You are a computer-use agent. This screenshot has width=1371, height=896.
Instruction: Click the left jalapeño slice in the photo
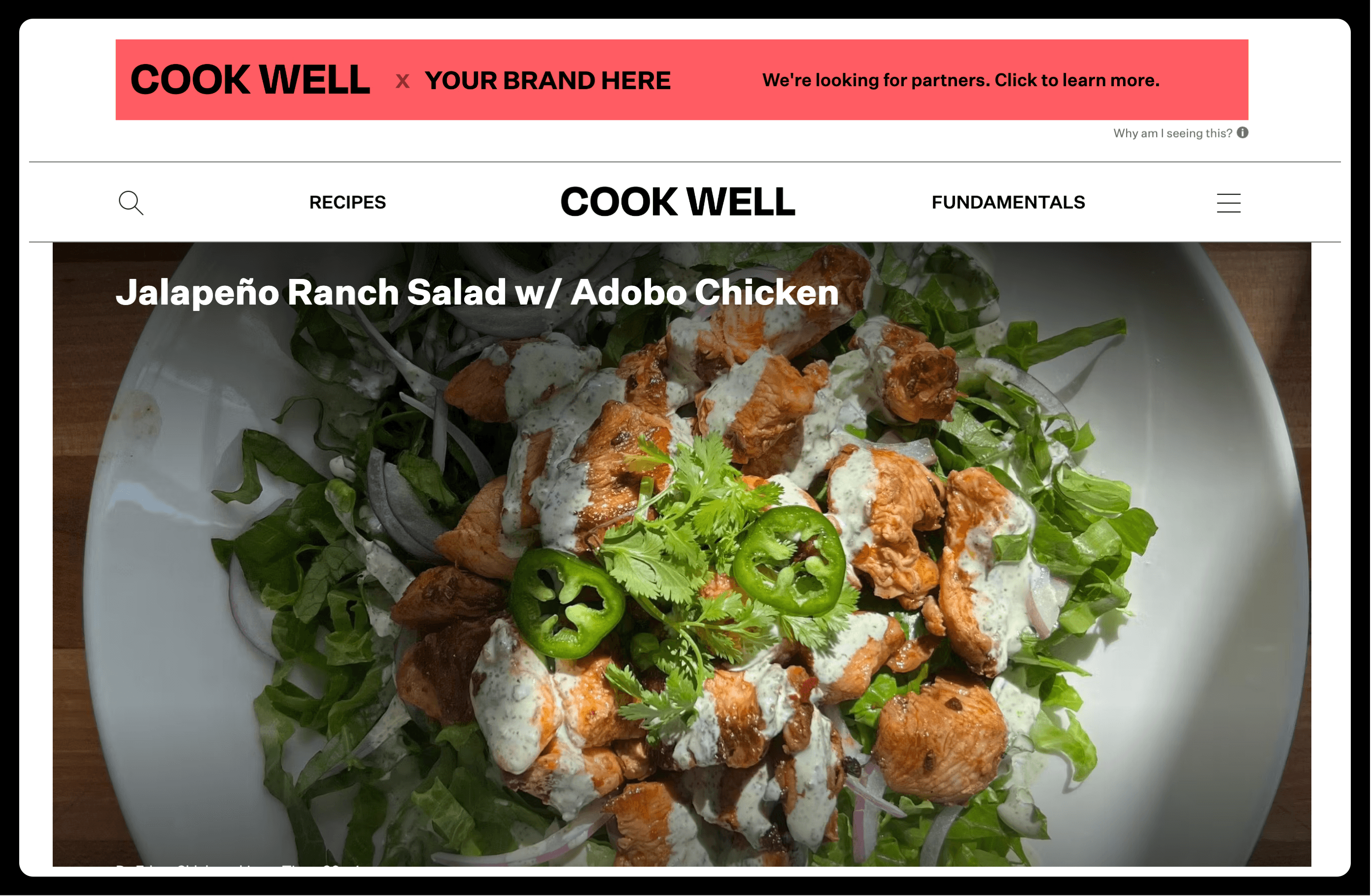(x=567, y=603)
